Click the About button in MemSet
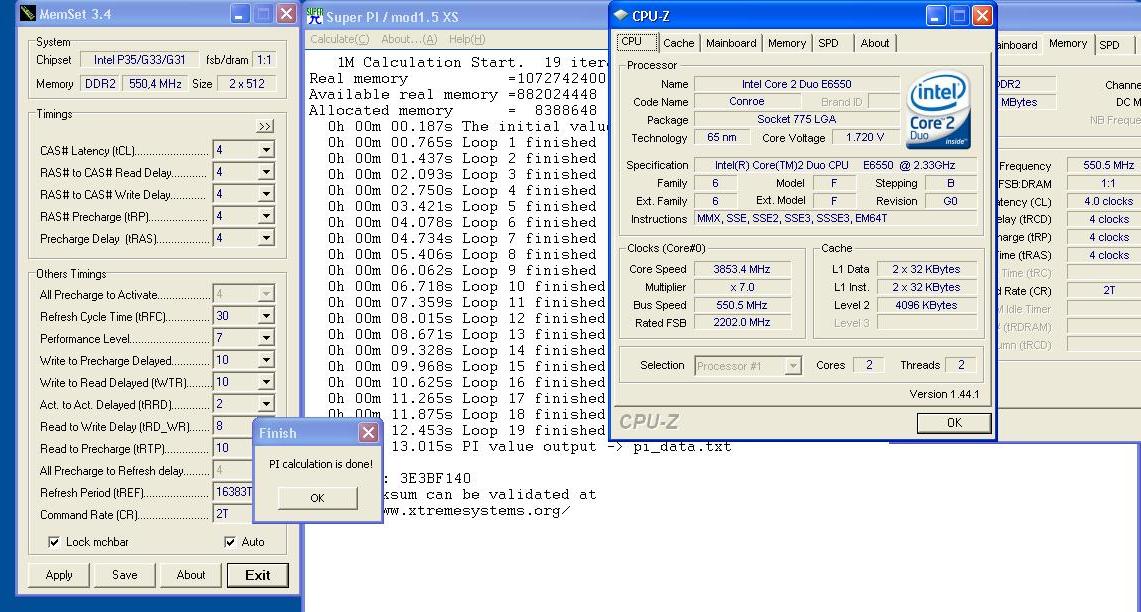The image size is (1141, 612). click(191, 575)
